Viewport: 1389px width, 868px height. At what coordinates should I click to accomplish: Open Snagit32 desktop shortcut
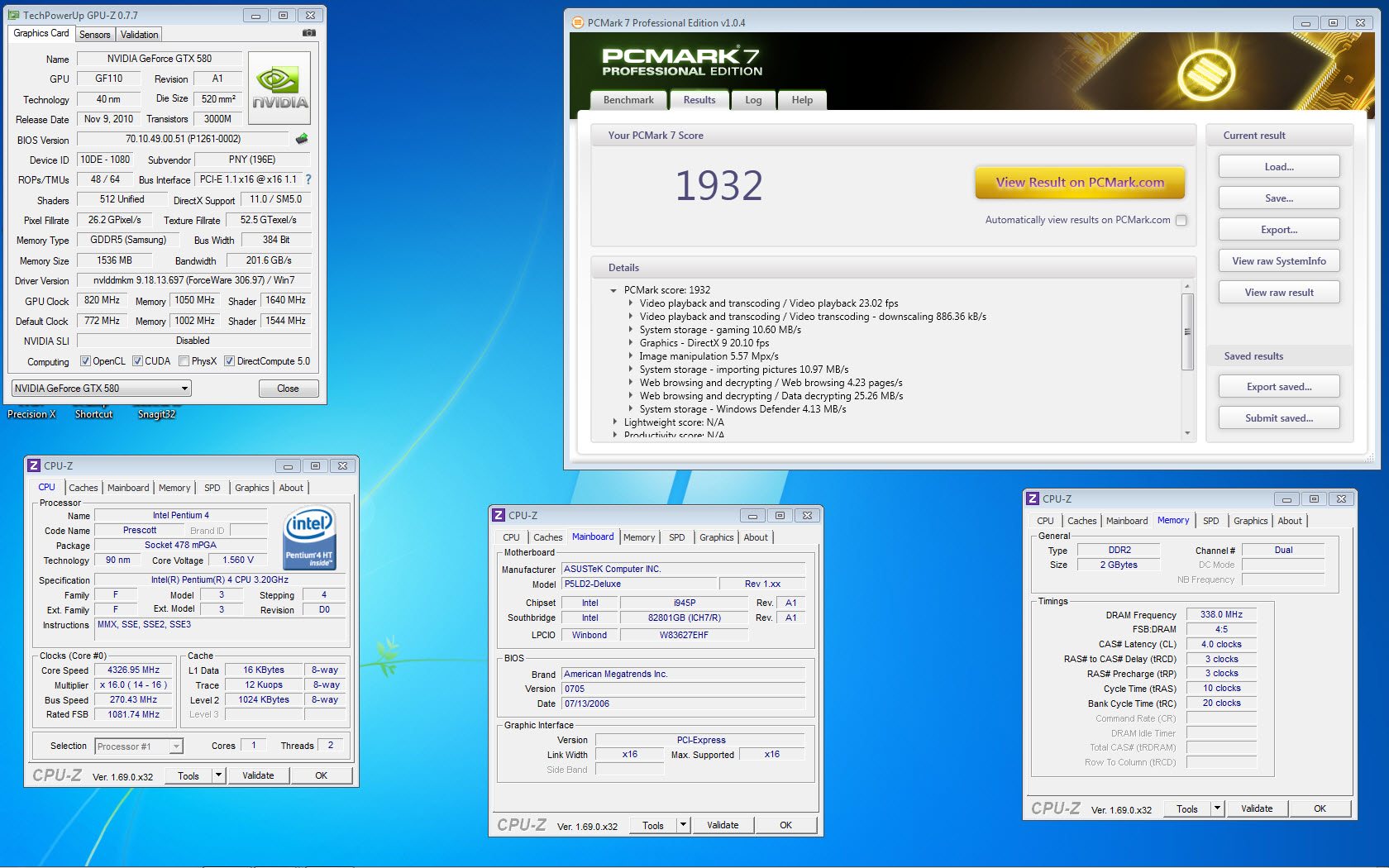156,414
